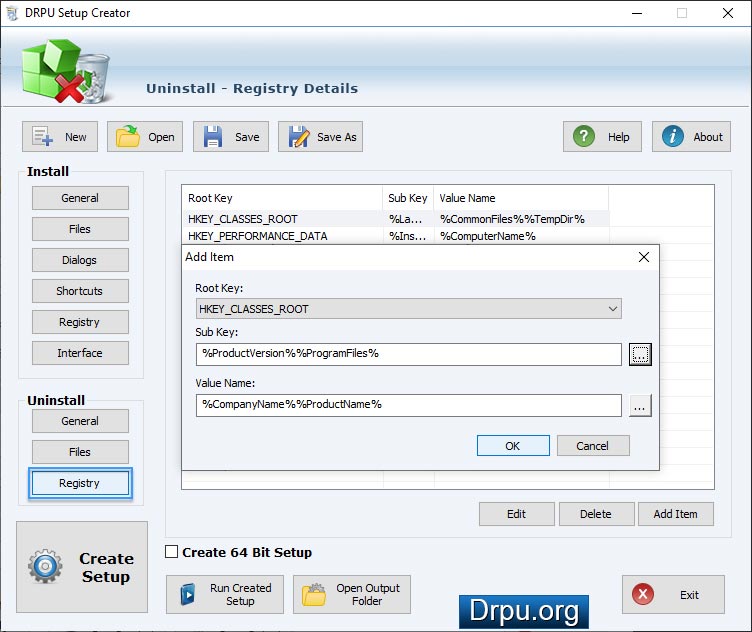Open Install General section
This screenshot has width=752, height=632.
click(80, 198)
